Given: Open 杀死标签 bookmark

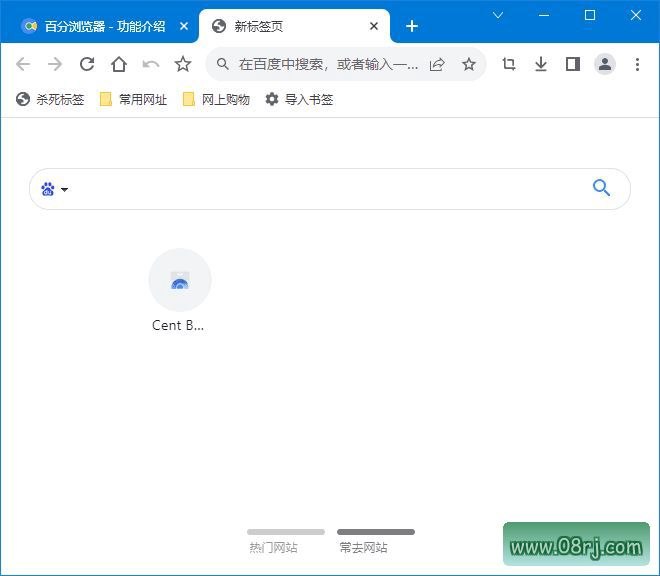Looking at the screenshot, I should click(50, 99).
